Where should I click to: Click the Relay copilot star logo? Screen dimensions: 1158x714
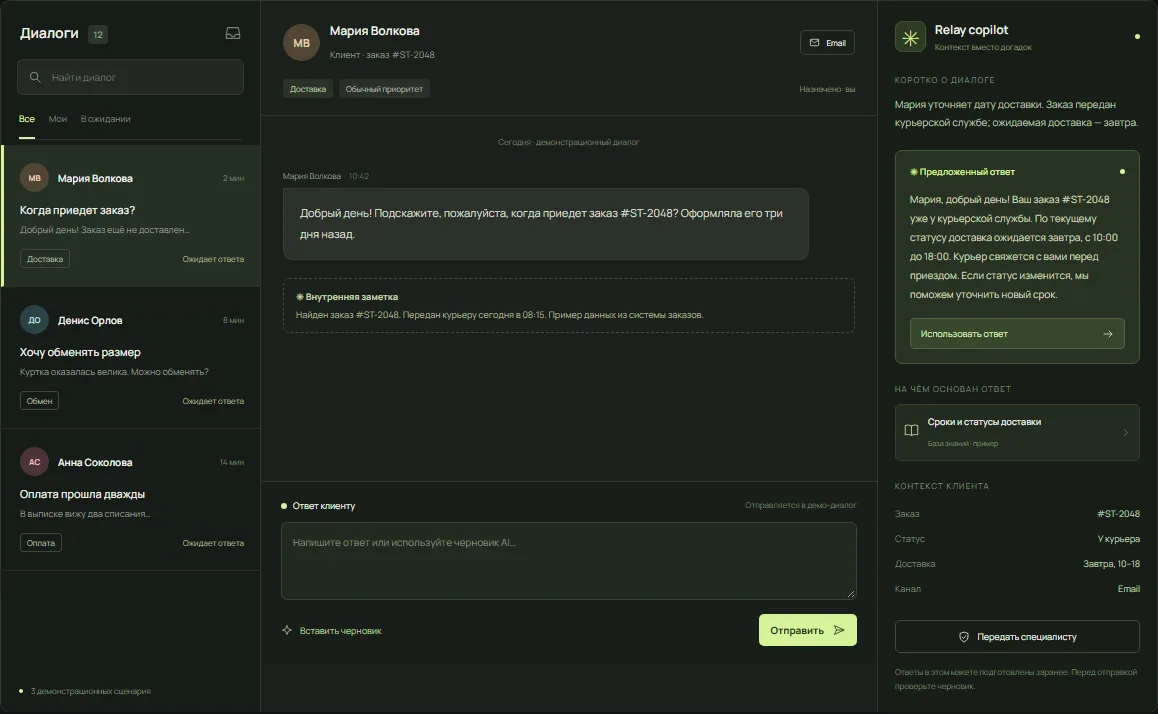tap(910, 37)
